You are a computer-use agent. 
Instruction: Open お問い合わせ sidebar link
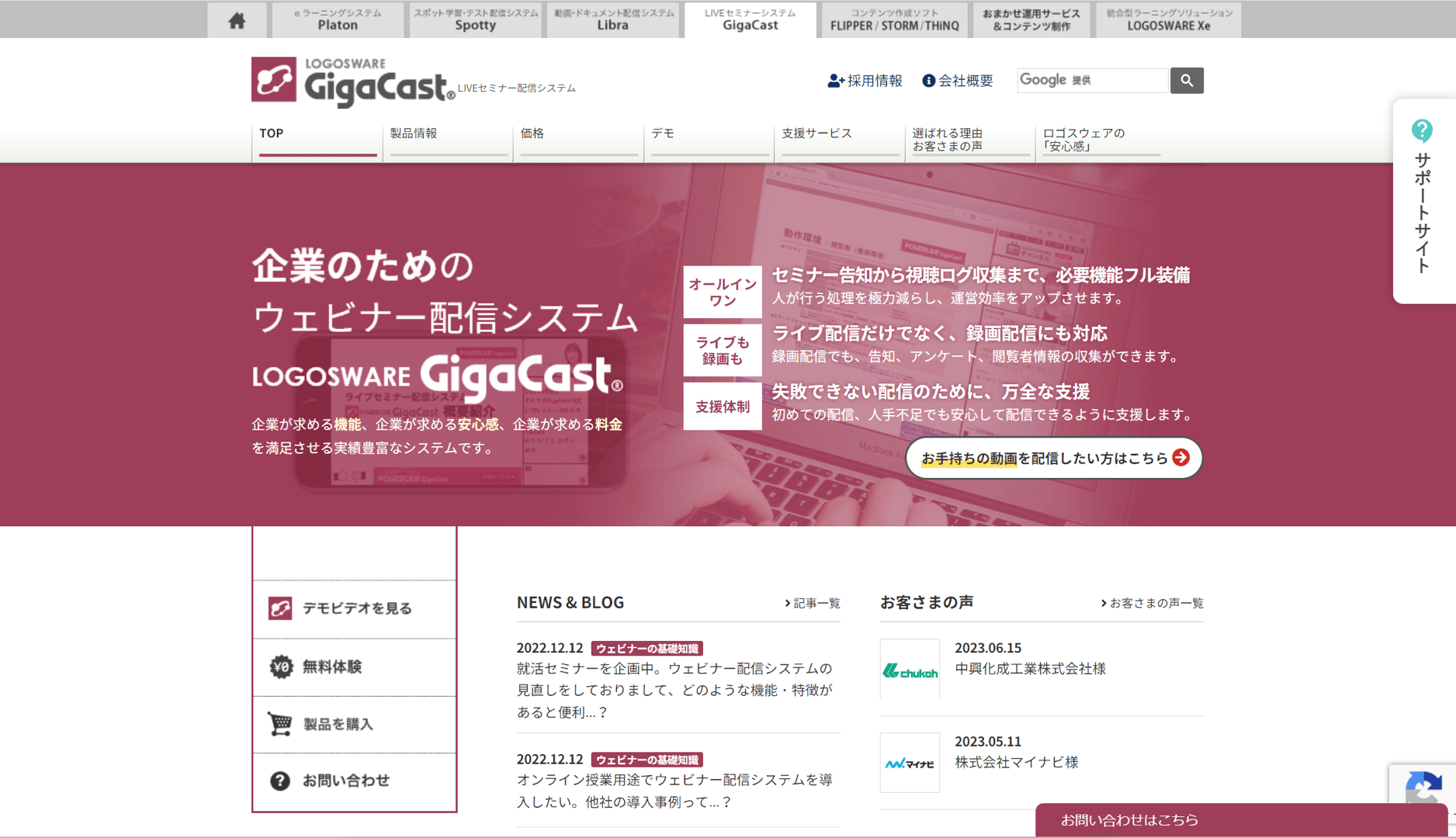pyautogui.click(x=355, y=781)
